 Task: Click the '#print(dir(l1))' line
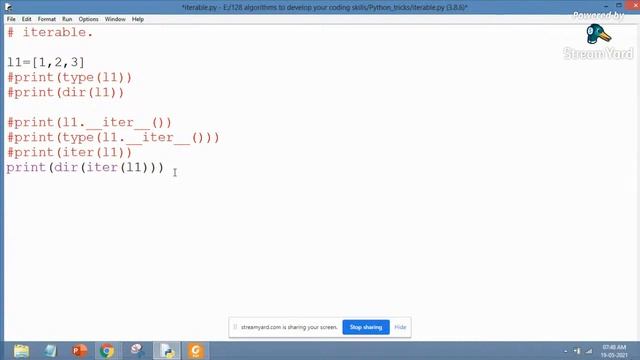(65, 93)
